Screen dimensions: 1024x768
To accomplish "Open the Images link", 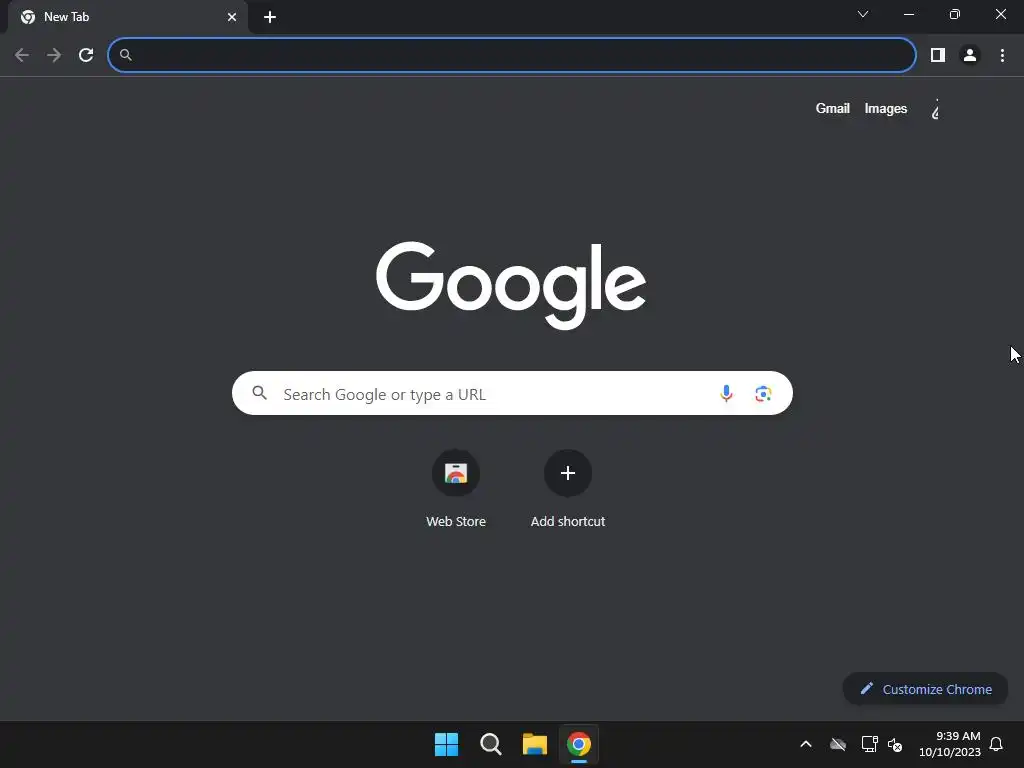I will (886, 108).
